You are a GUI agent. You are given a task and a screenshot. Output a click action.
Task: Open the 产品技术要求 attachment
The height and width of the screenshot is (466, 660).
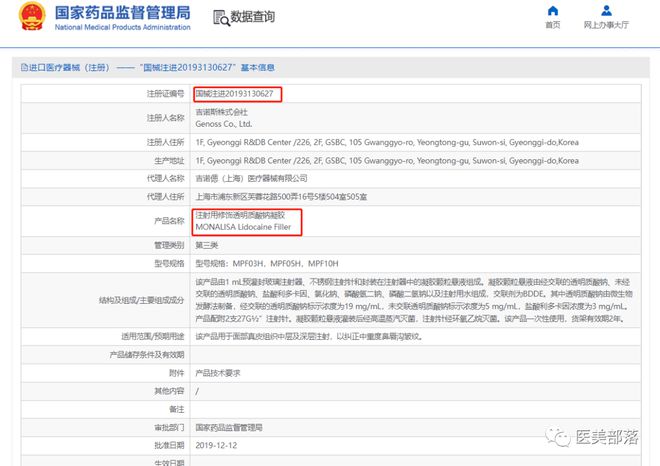tap(218, 373)
